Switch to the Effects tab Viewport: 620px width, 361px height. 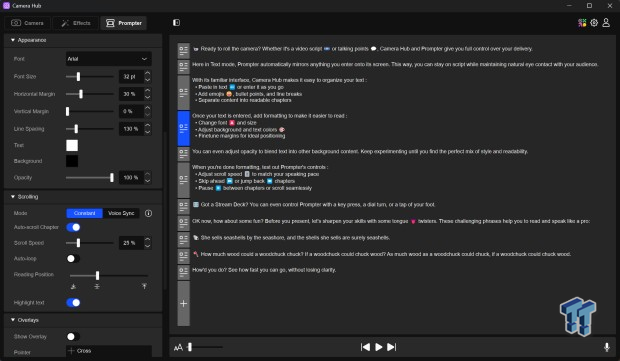(76, 23)
